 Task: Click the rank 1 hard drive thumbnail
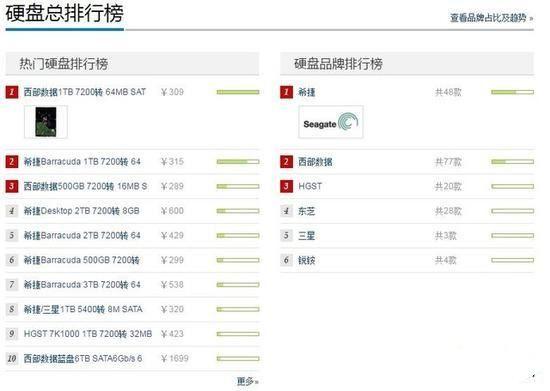46,122
